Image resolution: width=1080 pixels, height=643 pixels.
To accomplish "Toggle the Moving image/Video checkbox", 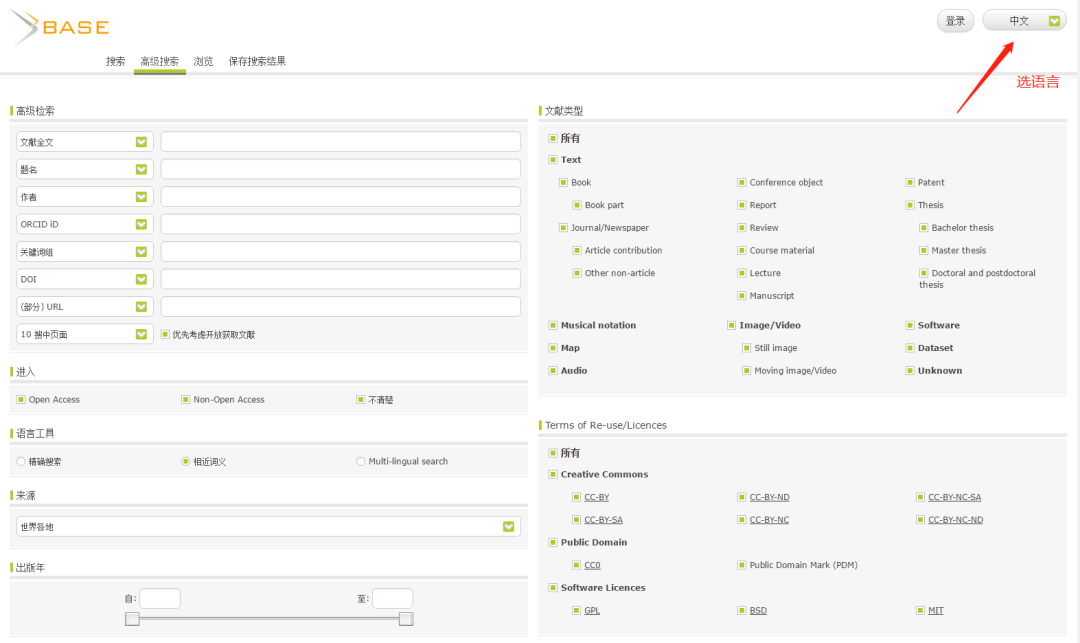I will pos(746,371).
